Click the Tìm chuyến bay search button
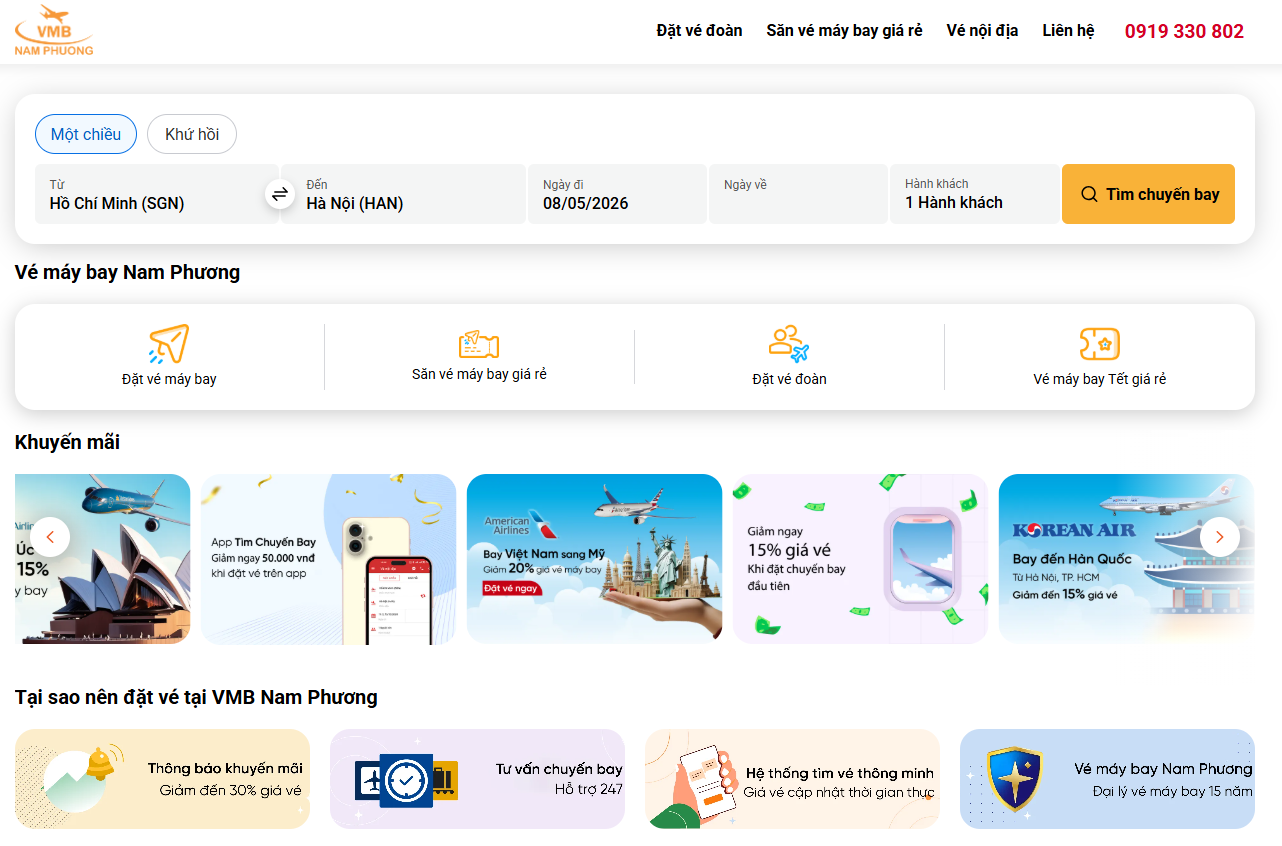Viewport: 1282px width, 846px height. [x=1148, y=194]
